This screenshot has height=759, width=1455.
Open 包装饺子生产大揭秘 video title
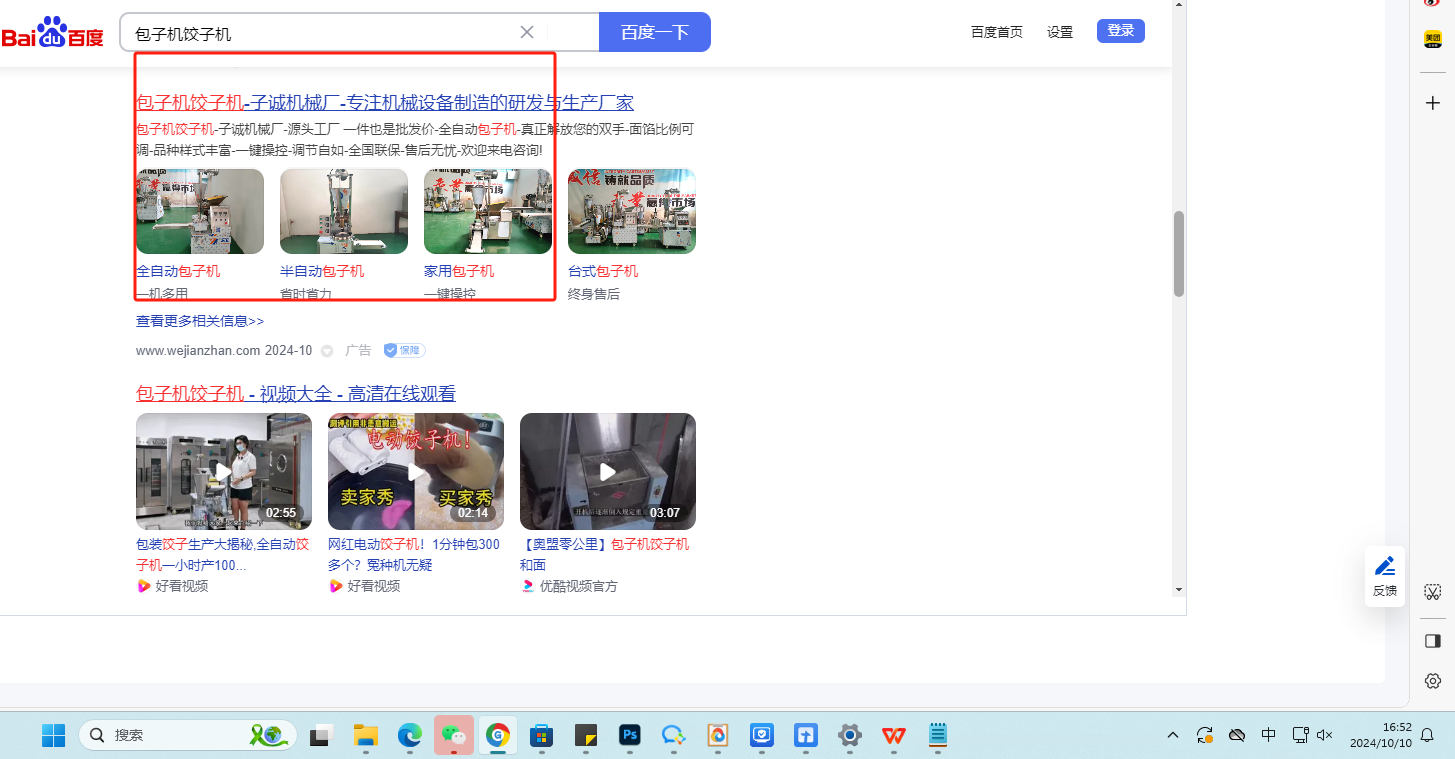coord(223,555)
